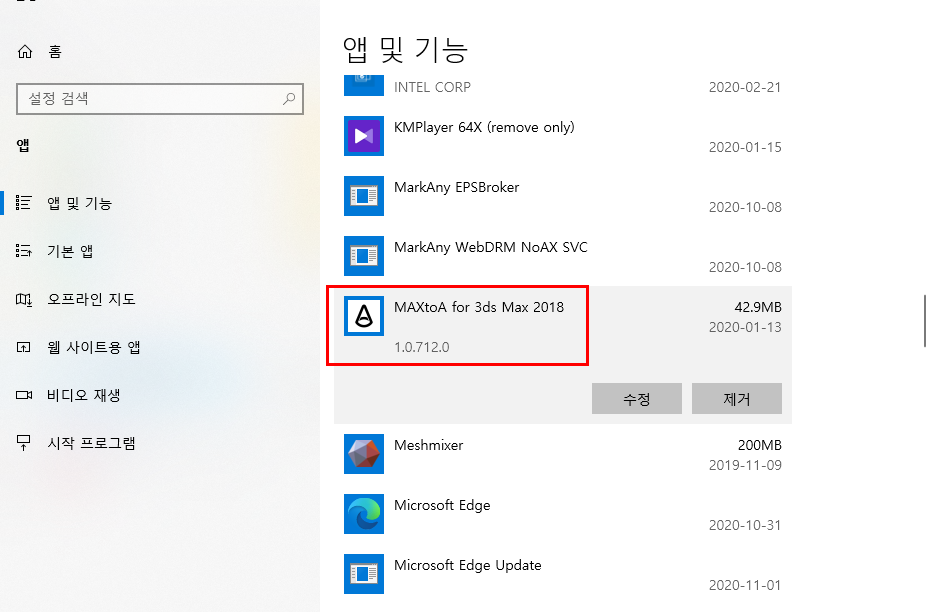This screenshot has width=926, height=612.
Task: Click the app list vertical scrollbar
Action: click(924, 320)
